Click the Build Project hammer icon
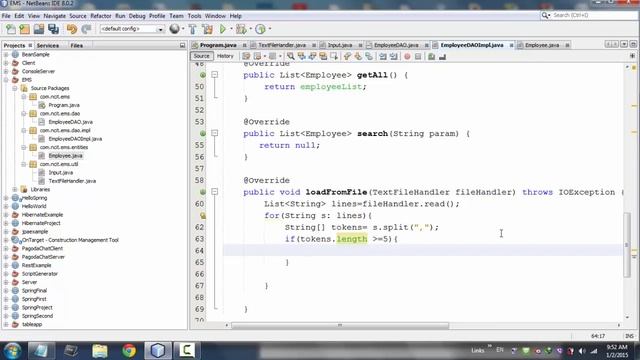 coord(192,29)
